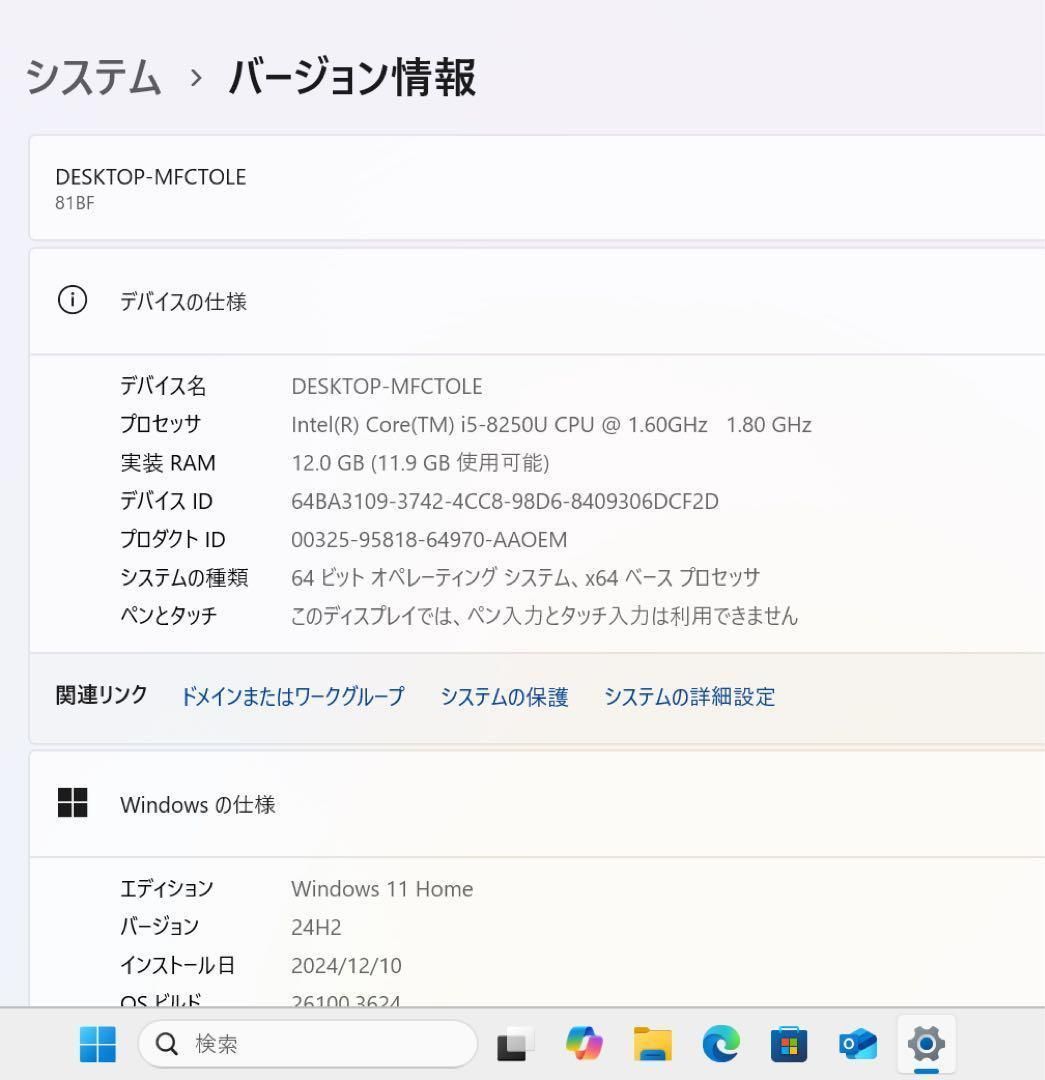Open システムの詳細設定

click(x=688, y=696)
